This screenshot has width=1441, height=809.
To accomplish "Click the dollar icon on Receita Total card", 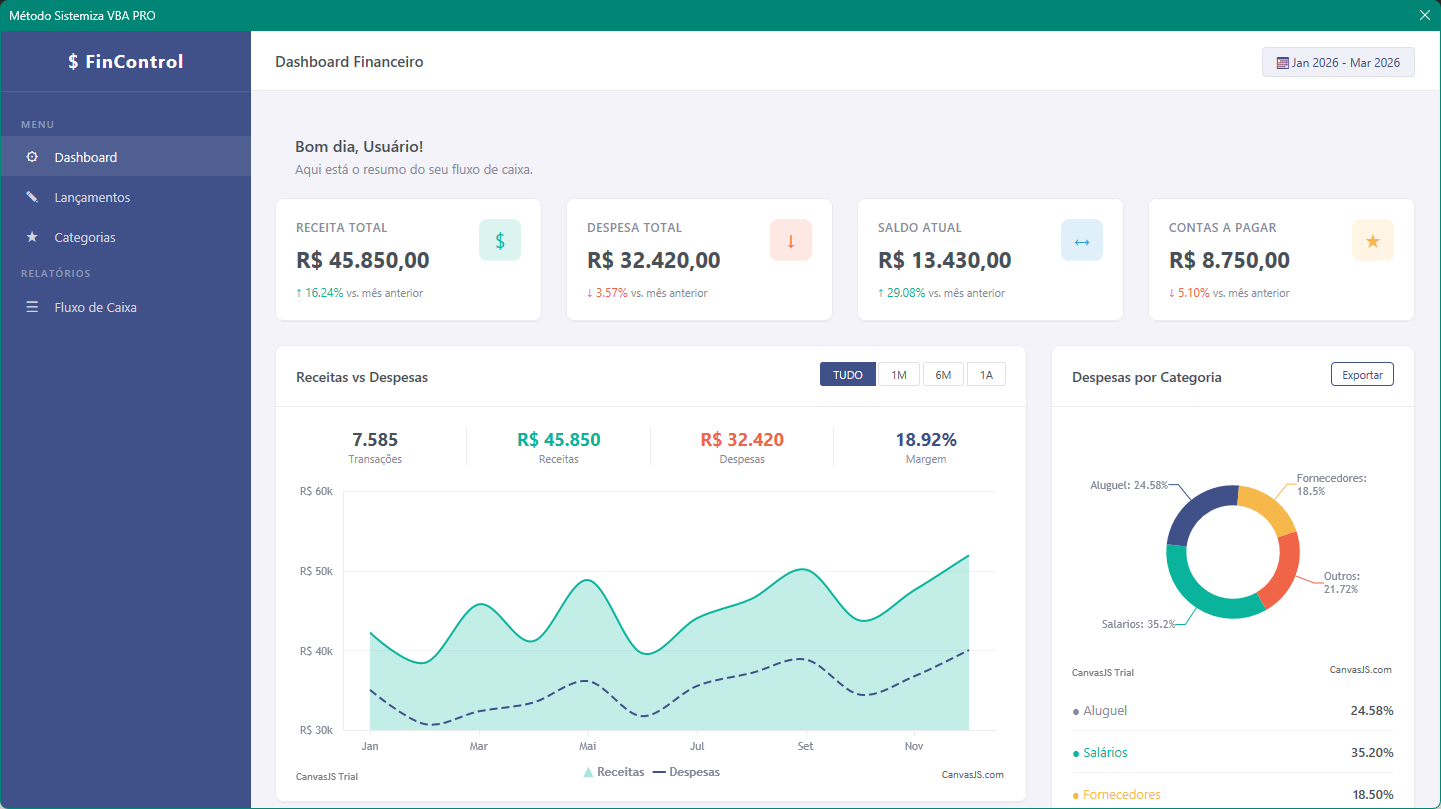I will point(500,240).
